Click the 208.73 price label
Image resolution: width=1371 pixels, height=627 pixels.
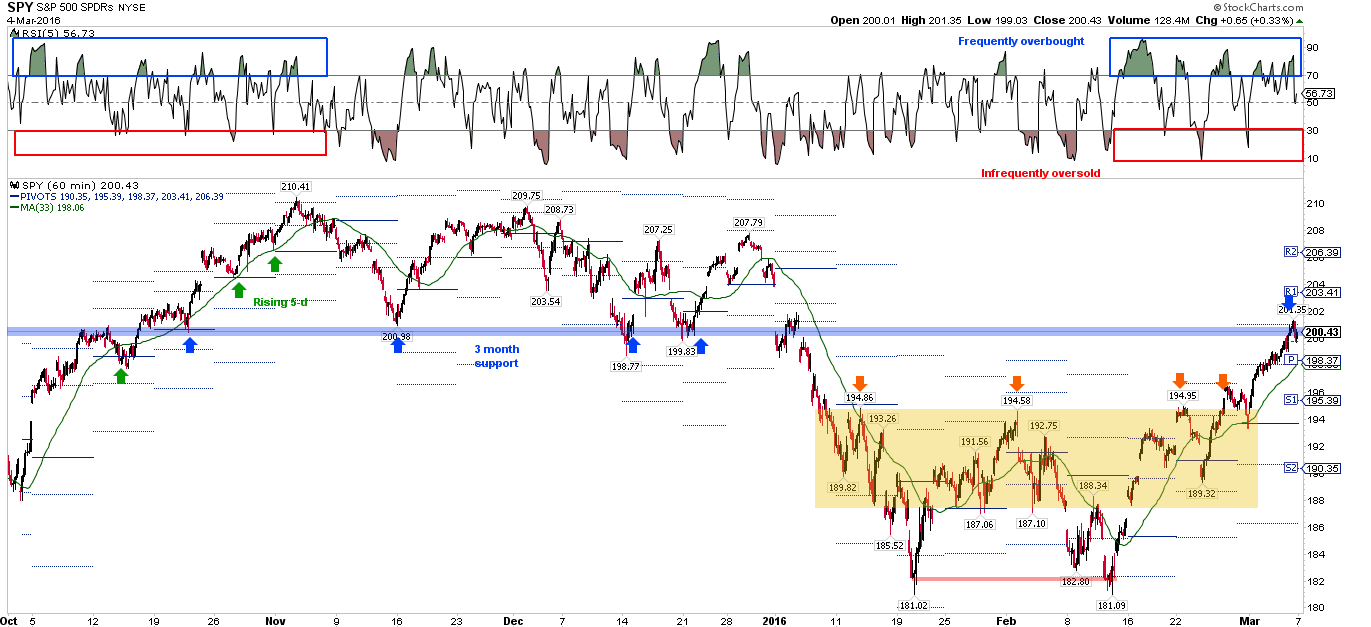click(x=560, y=210)
